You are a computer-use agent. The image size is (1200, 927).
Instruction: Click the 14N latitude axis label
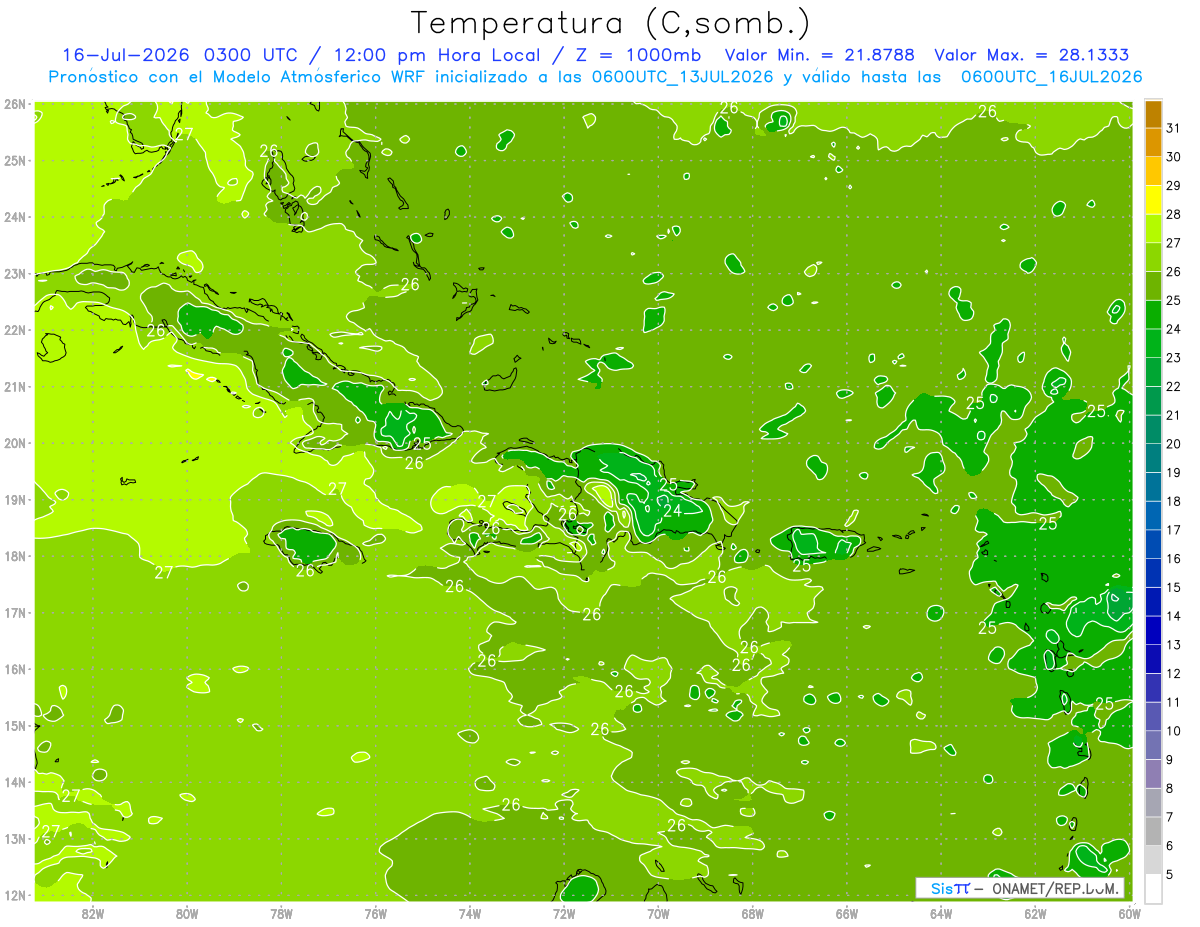pyautogui.click(x=14, y=782)
